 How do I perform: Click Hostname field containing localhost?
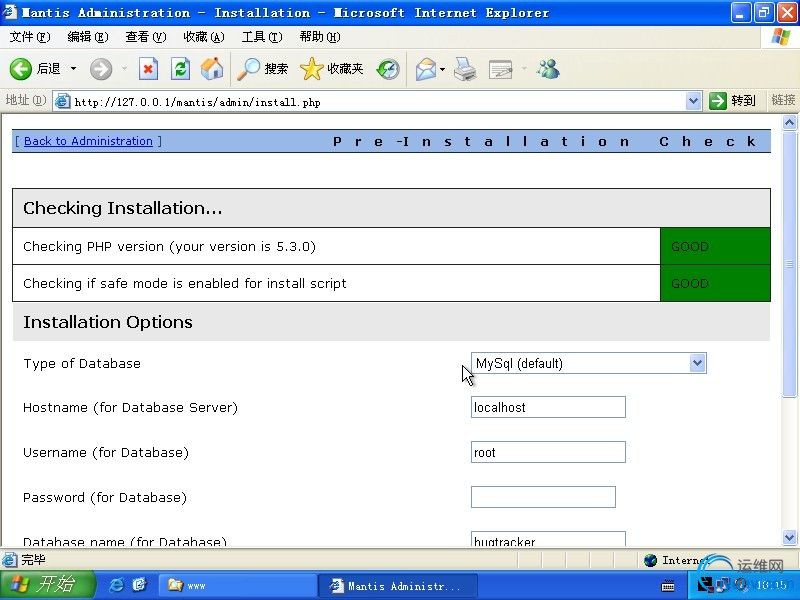pos(548,407)
